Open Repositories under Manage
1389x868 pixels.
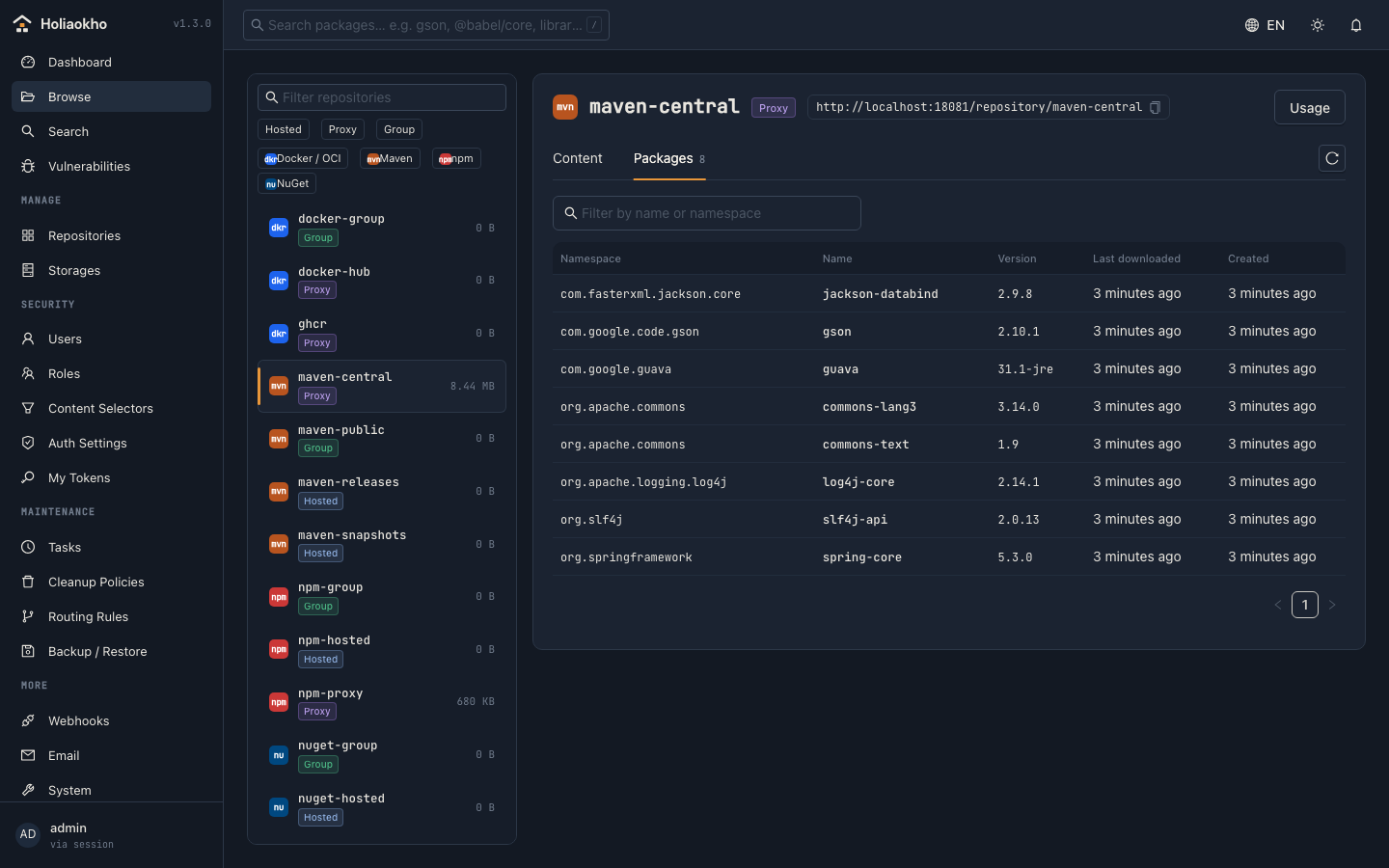pyautogui.click(x=111, y=235)
